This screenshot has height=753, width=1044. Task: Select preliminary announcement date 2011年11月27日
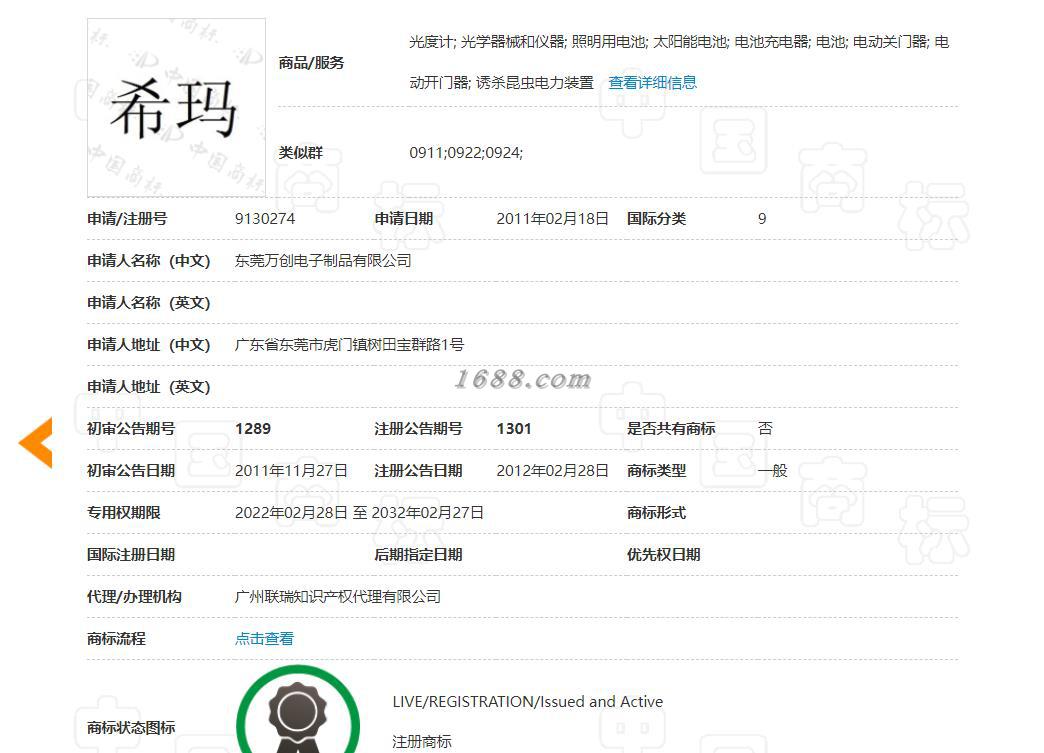tap(291, 471)
